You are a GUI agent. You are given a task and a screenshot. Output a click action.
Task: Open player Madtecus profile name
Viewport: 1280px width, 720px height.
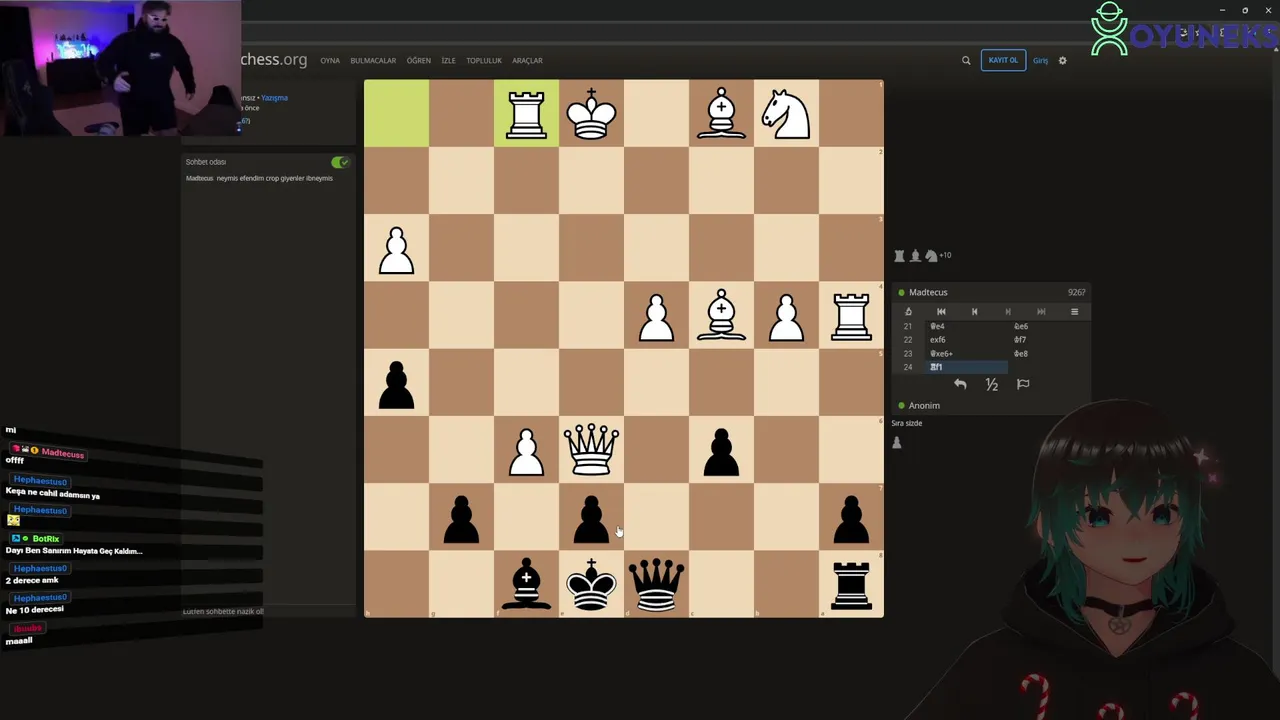[x=928, y=292]
